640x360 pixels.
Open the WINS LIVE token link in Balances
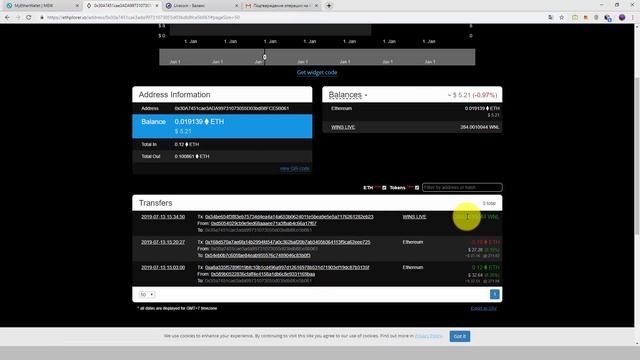(343, 127)
